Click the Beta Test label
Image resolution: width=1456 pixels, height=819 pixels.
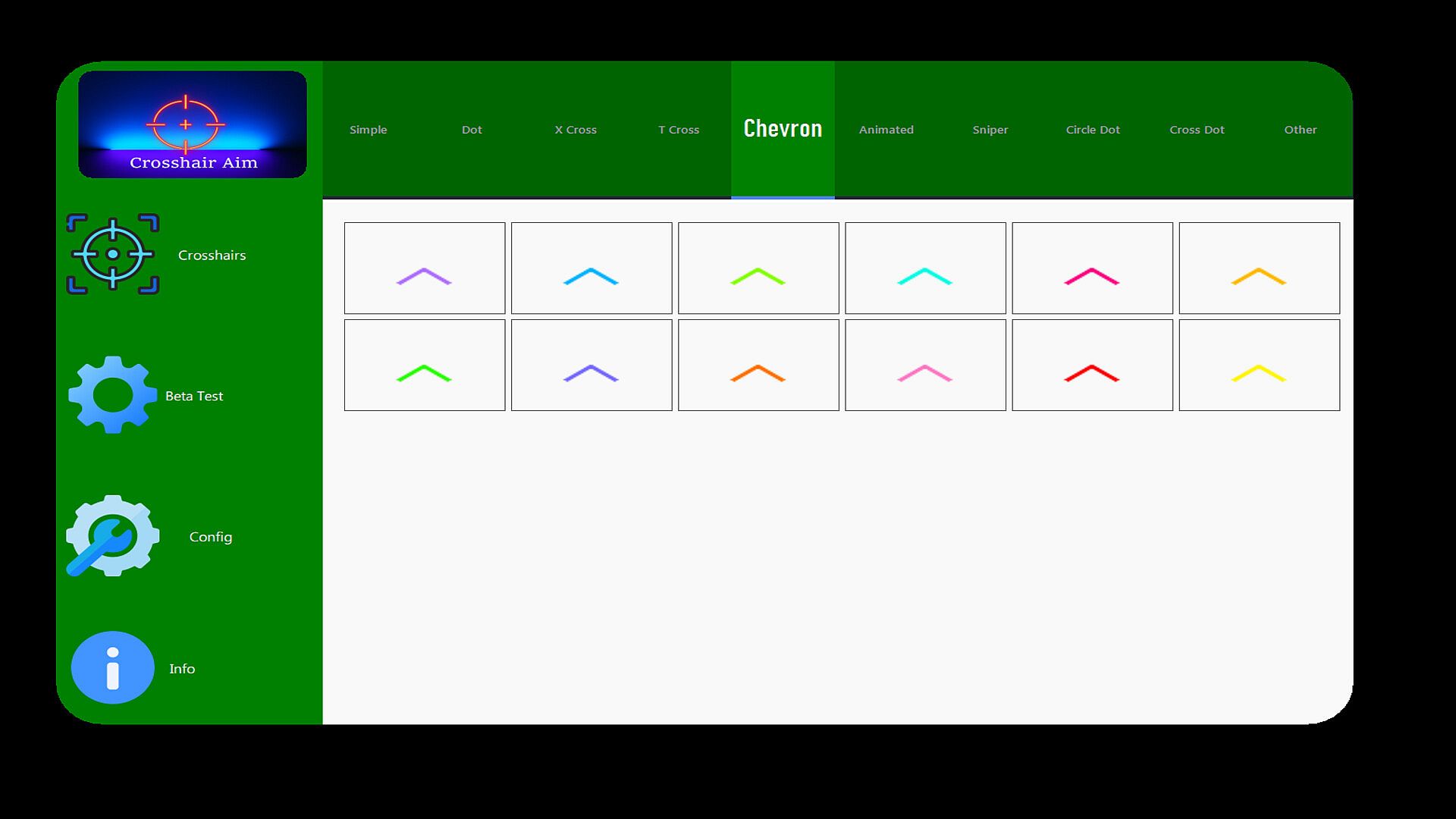click(194, 396)
